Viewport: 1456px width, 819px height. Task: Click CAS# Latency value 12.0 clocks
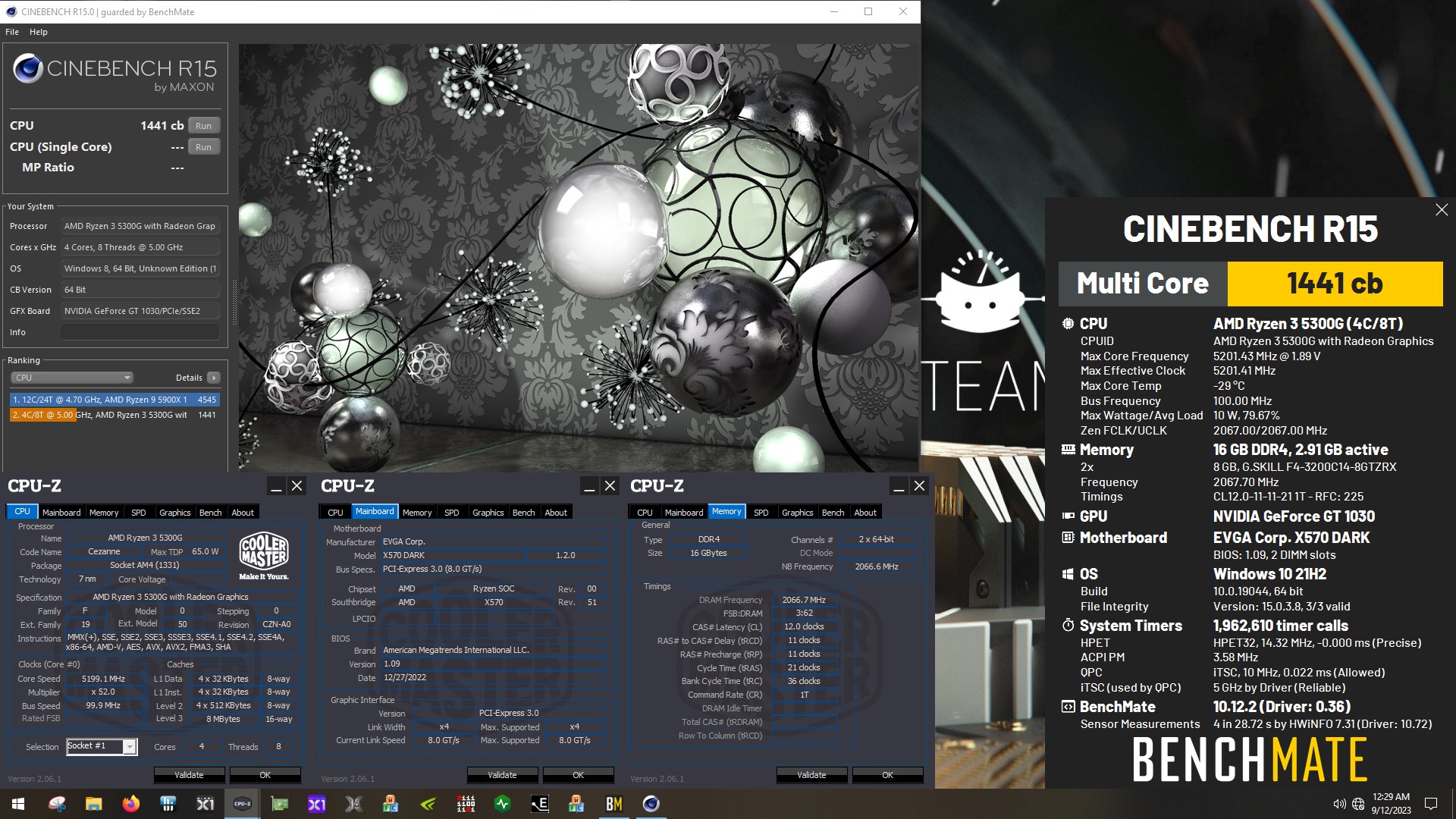(x=804, y=627)
